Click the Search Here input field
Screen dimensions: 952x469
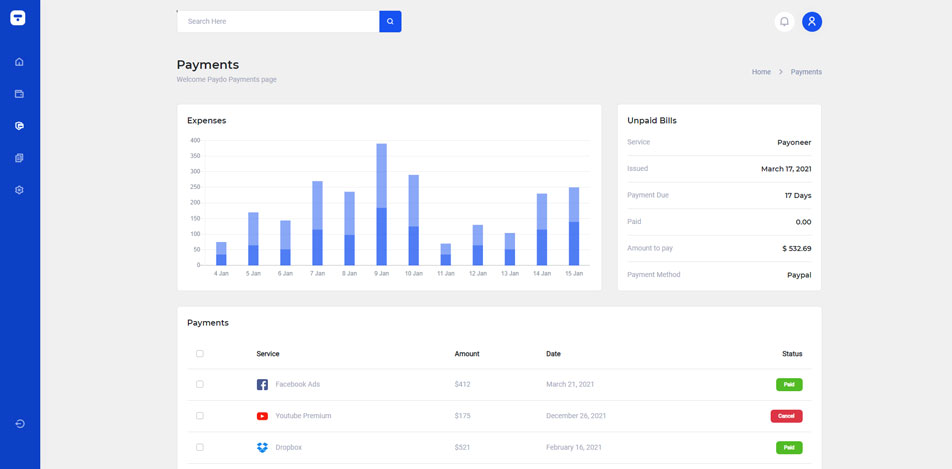click(278, 21)
